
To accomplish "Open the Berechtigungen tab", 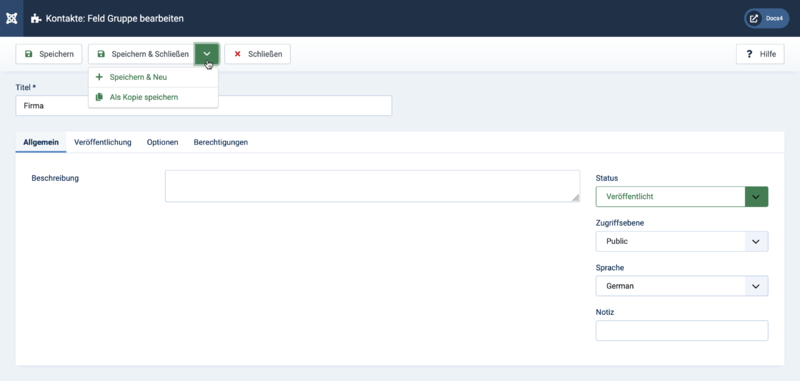I will point(220,142).
